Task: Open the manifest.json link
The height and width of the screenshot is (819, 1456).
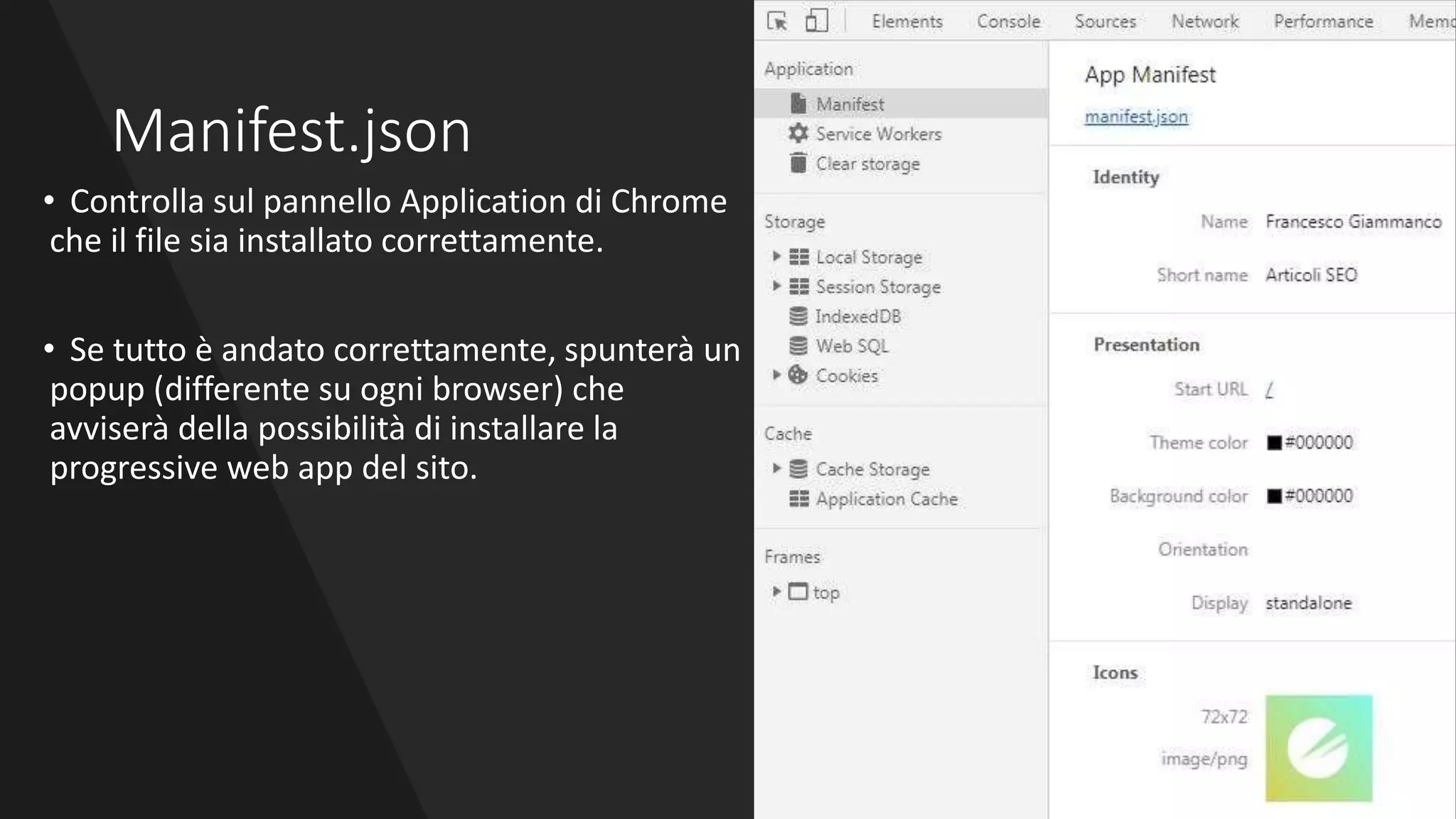Action: [x=1136, y=117]
